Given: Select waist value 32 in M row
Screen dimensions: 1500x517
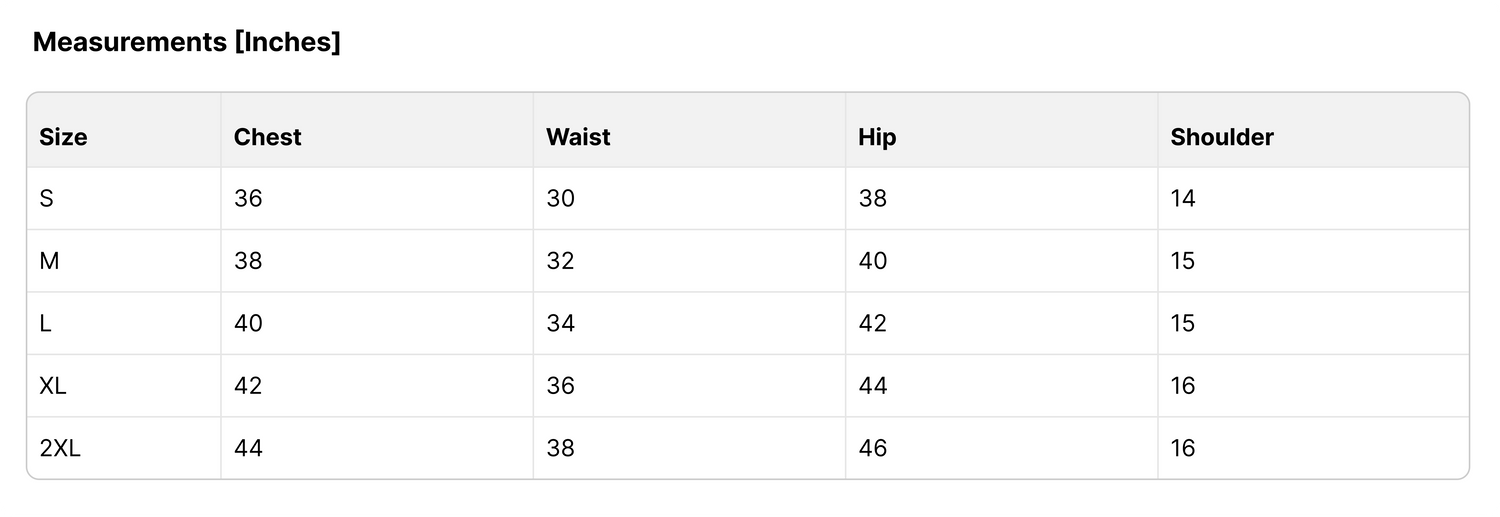Looking at the screenshot, I should coord(560,261).
